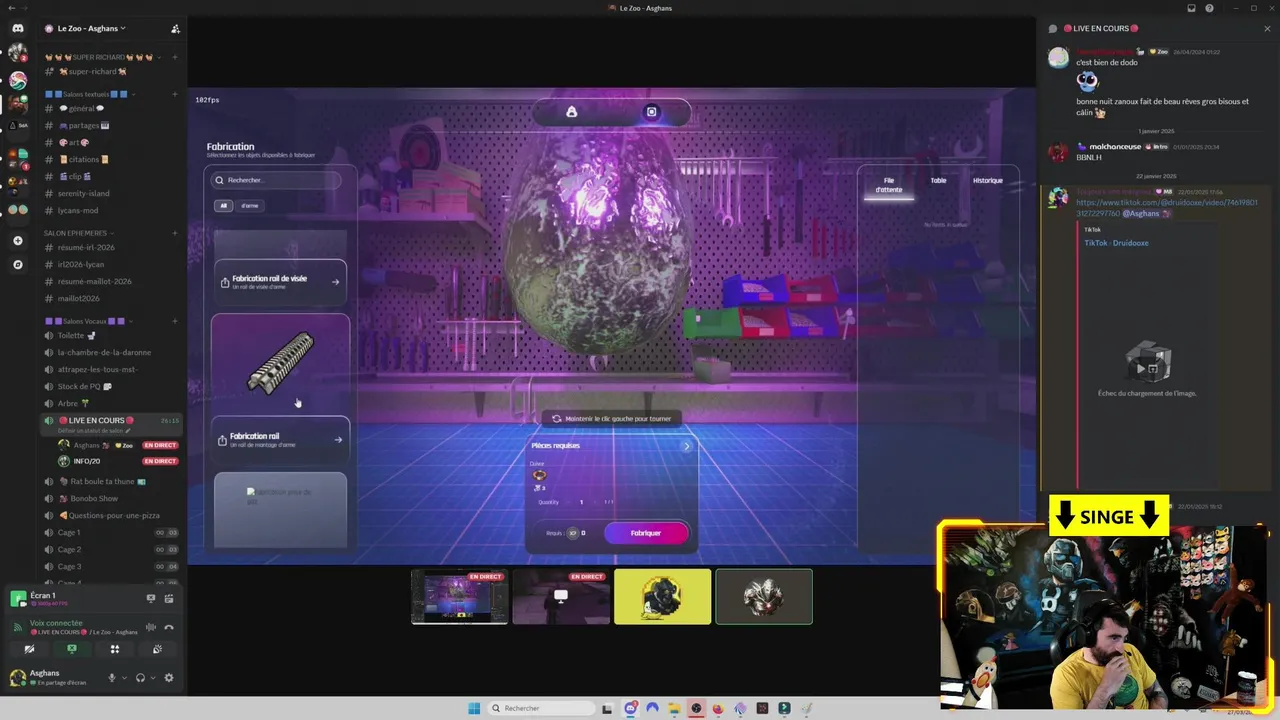Join the Bonobo Show voice channel
The width and height of the screenshot is (1280, 720).
[111, 498]
